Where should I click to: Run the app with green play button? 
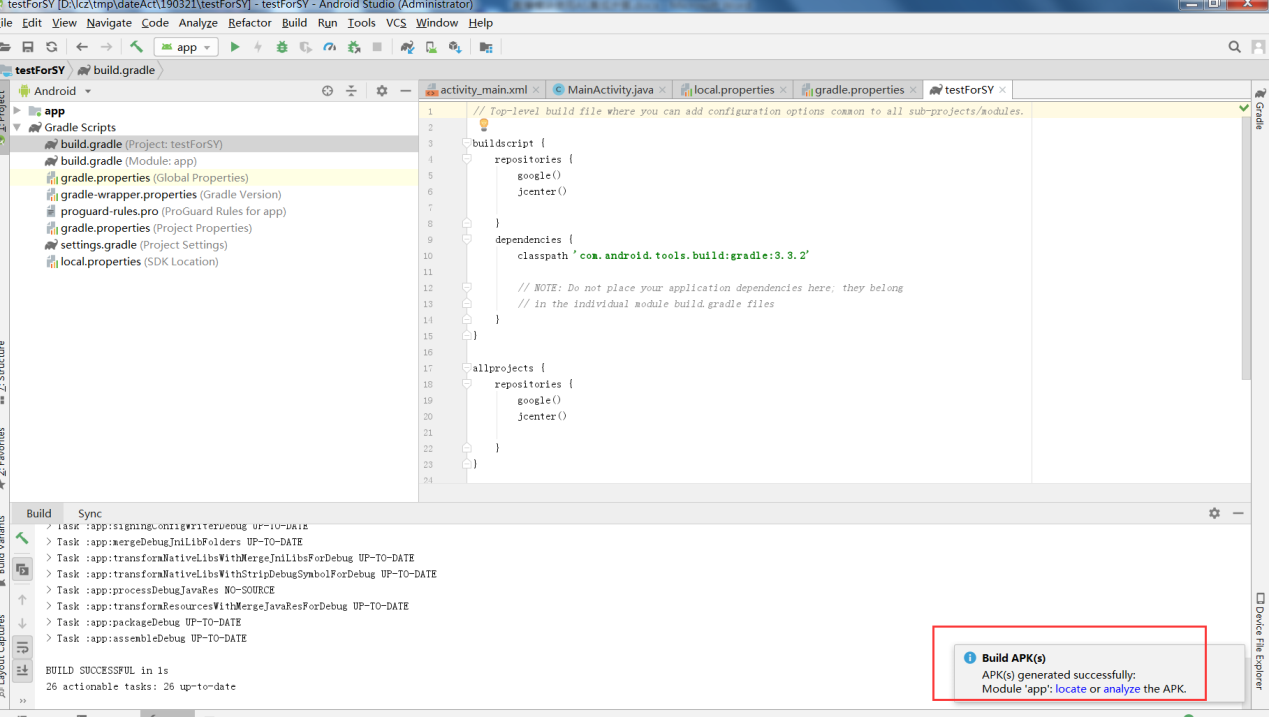pyautogui.click(x=235, y=47)
